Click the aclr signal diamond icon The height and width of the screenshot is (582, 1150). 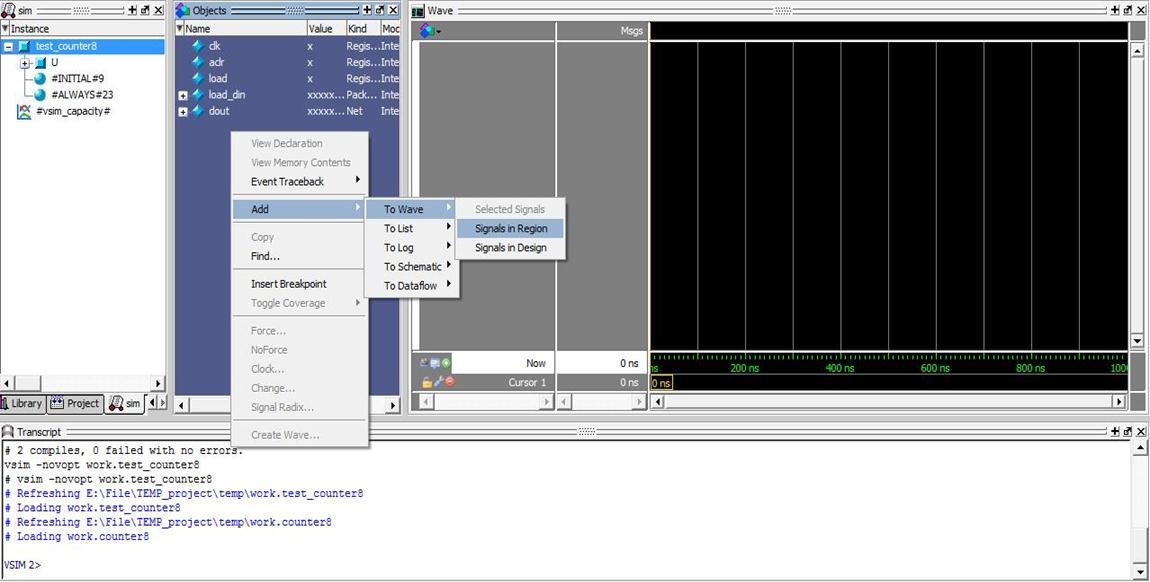(x=197, y=62)
